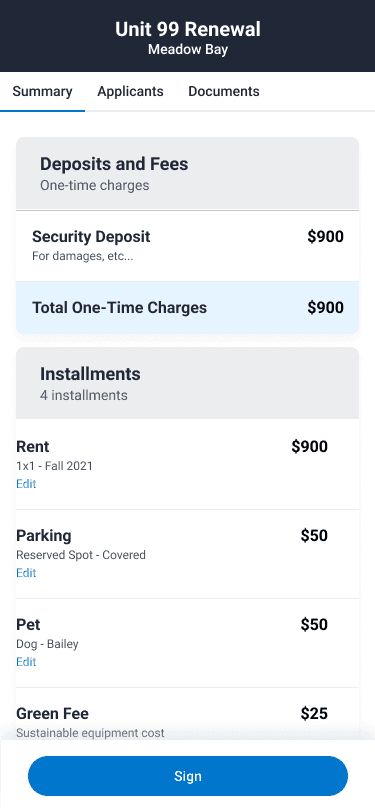This screenshot has height=812, width=375.
Task: Select the Rent row heading
Action: [33, 446]
